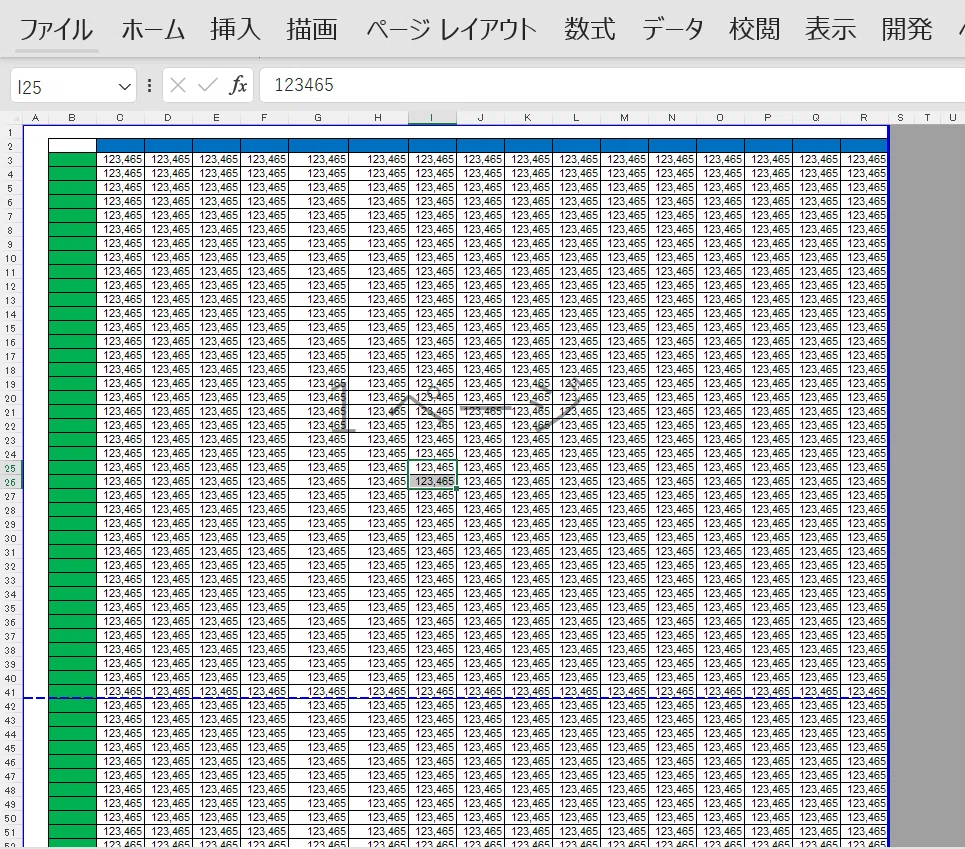Viewport: 965px width, 849px height.
Task: Open the 挿入 ribbon tab
Action: point(234,29)
